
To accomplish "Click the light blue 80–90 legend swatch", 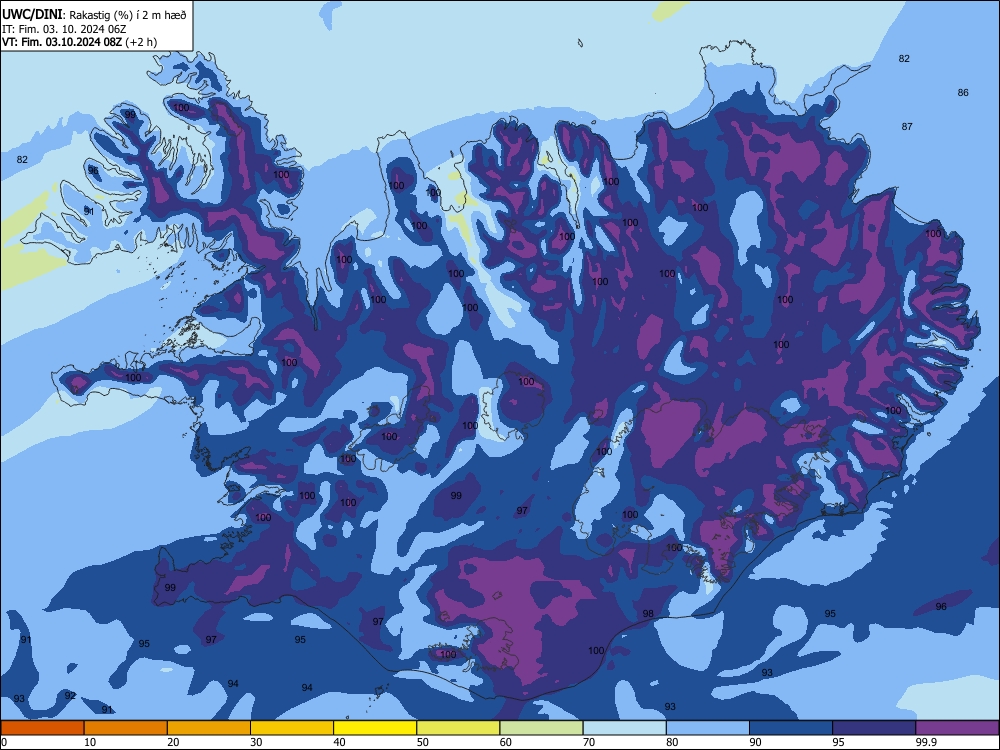I will pyautogui.click(x=708, y=728).
